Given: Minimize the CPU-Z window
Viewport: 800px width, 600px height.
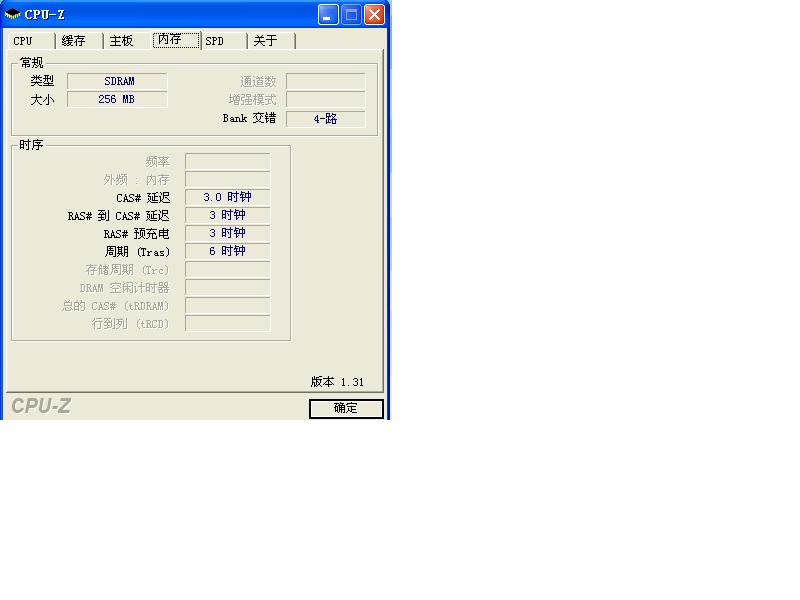Looking at the screenshot, I should coord(328,14).
